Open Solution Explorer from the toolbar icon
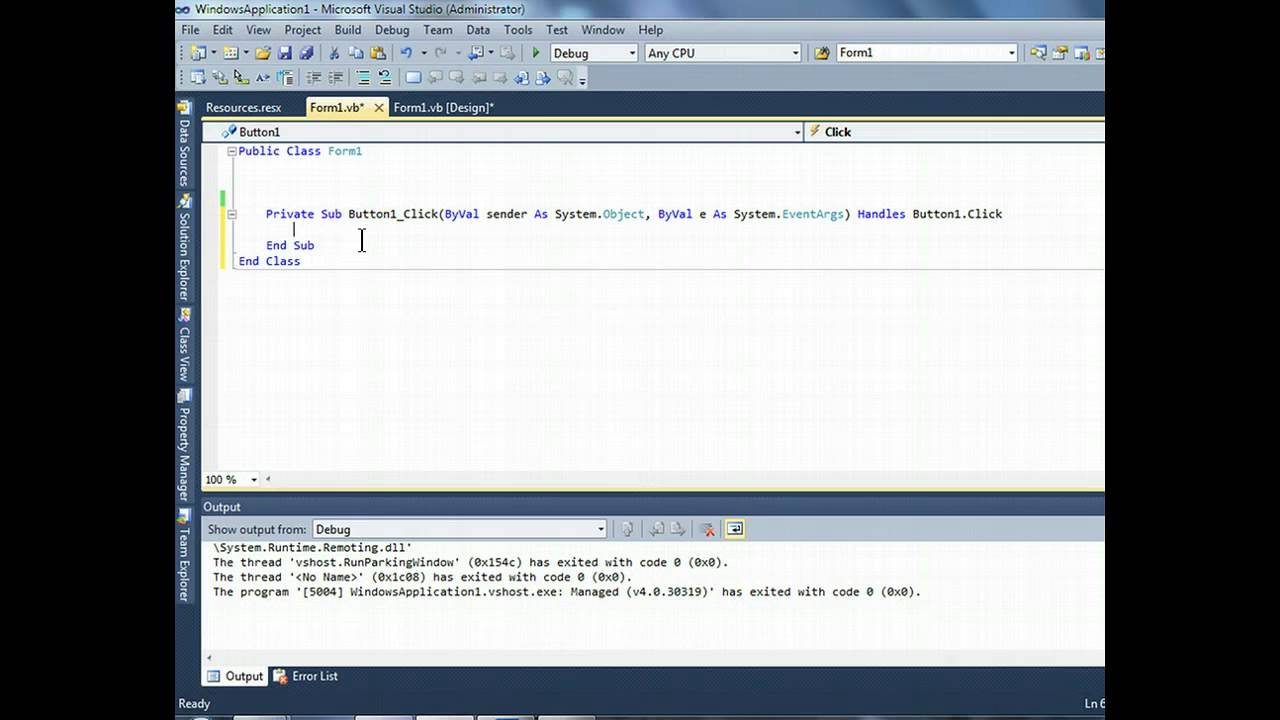The height and width of the screenshot is (720, 1280). (1039, 53)
